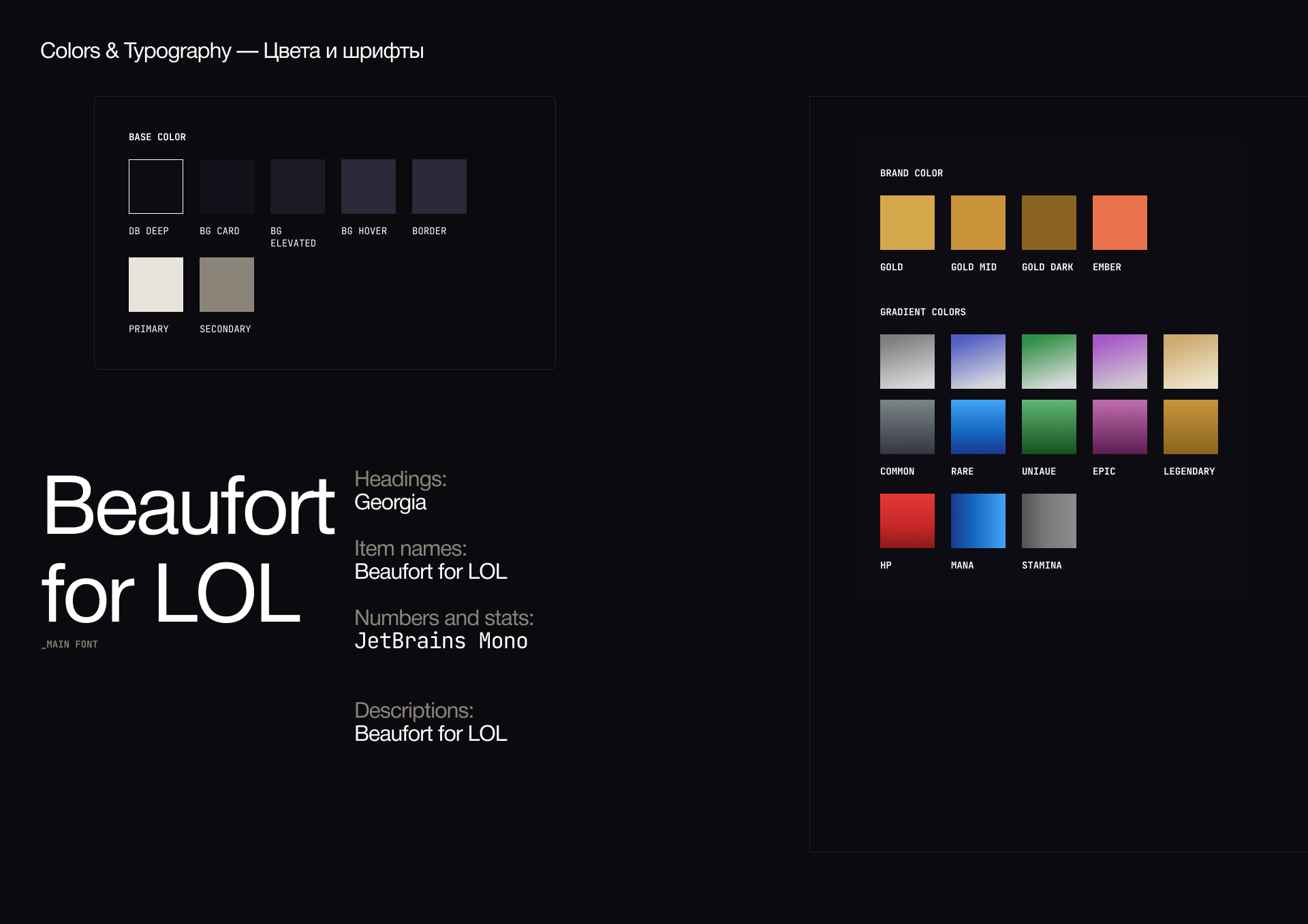Click the BG Elevated color swatch

point(297,187)
